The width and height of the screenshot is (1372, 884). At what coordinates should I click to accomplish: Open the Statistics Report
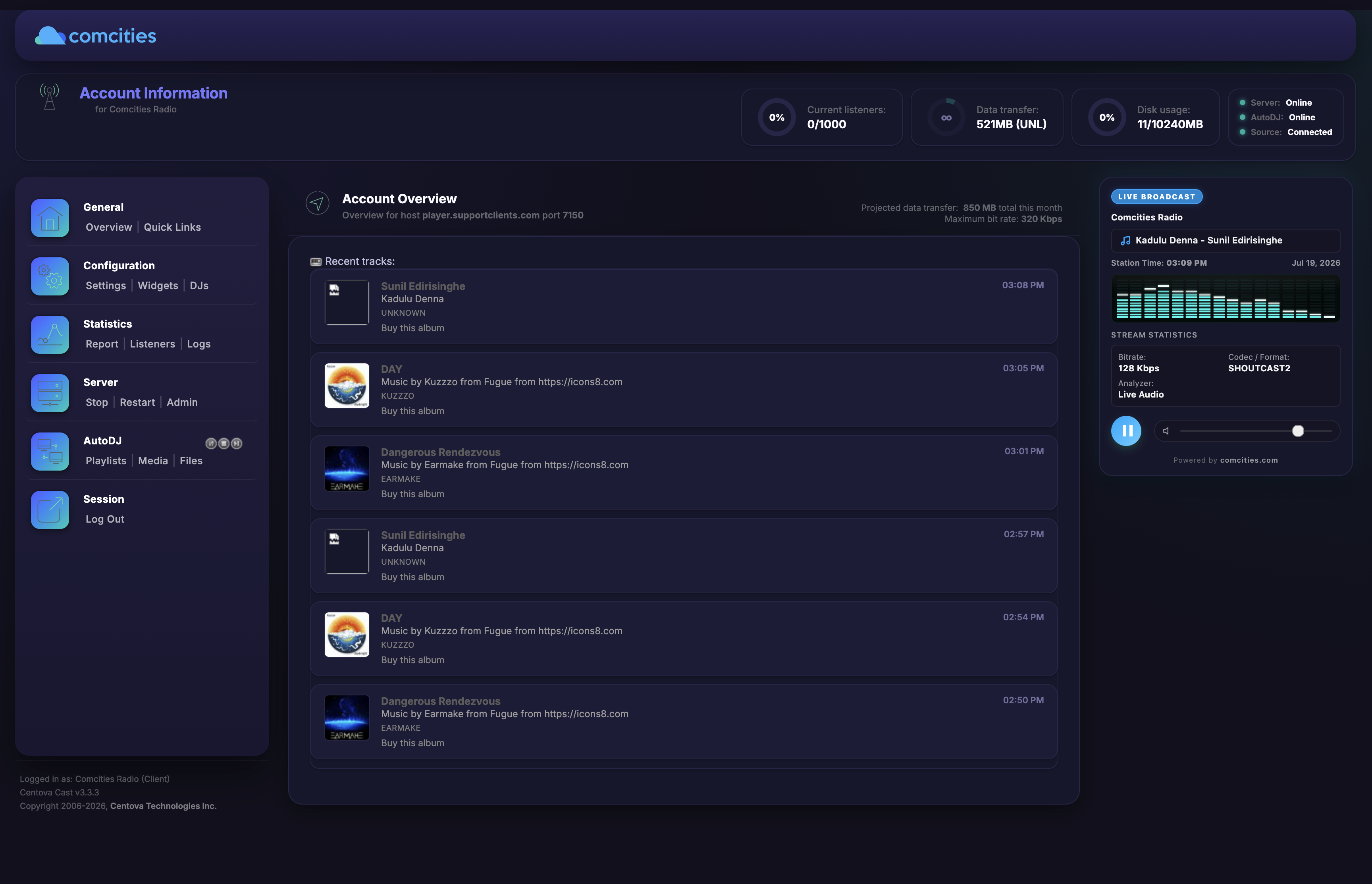(x=102, y=344)
